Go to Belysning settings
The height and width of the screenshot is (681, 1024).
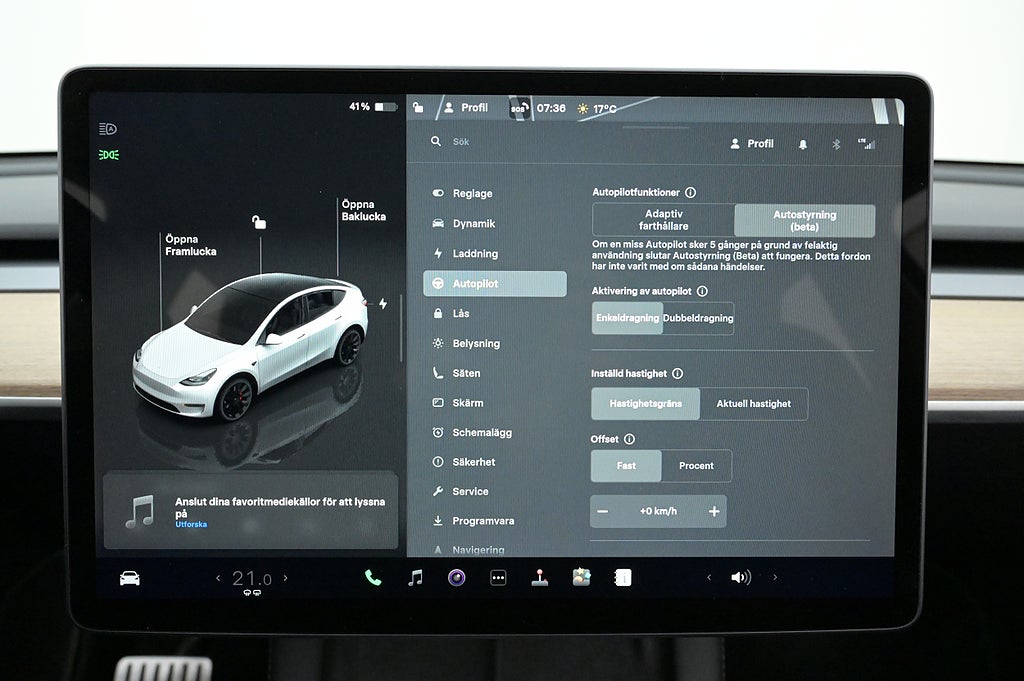coord(475,343)
